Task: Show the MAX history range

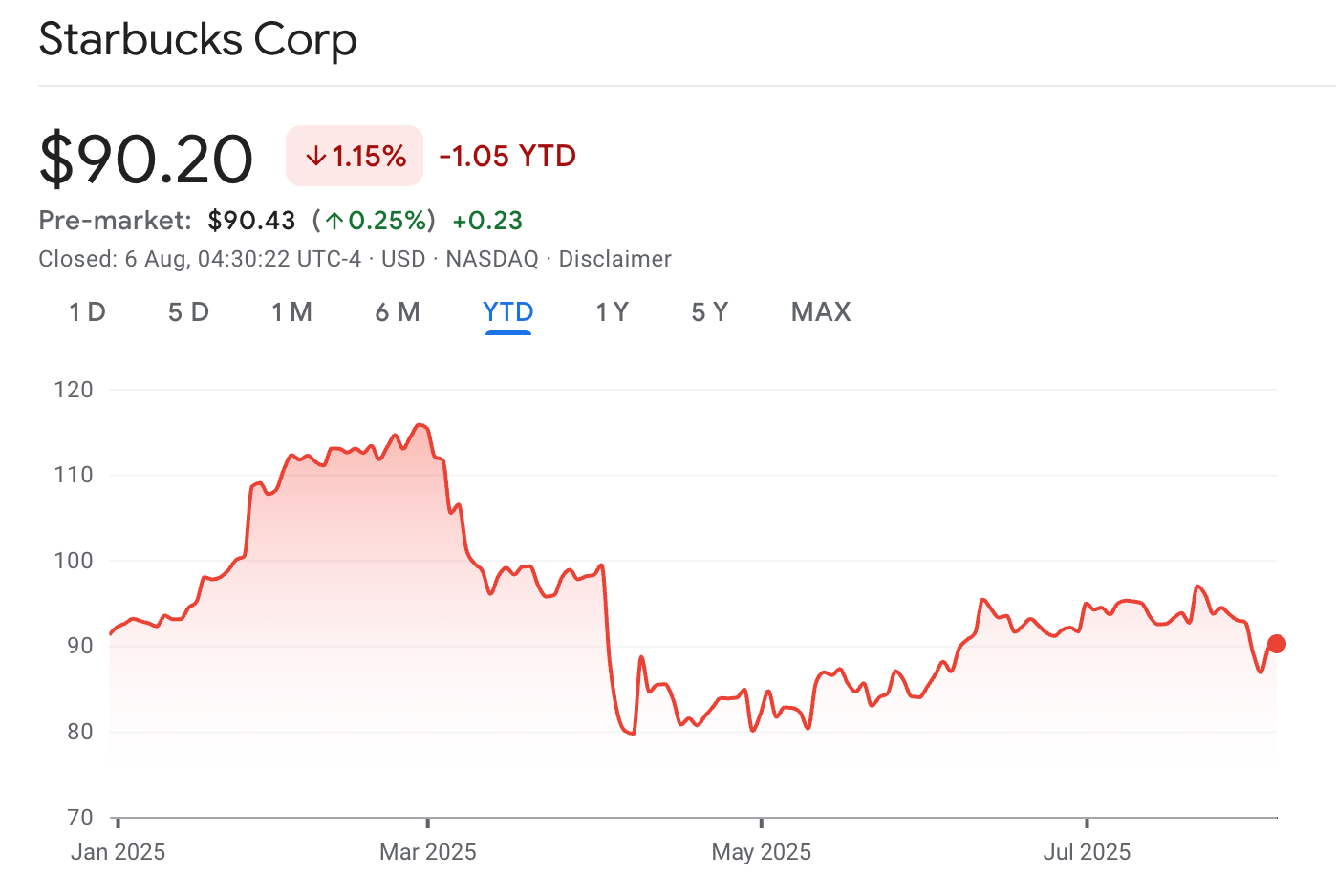Action: point(821,312)
